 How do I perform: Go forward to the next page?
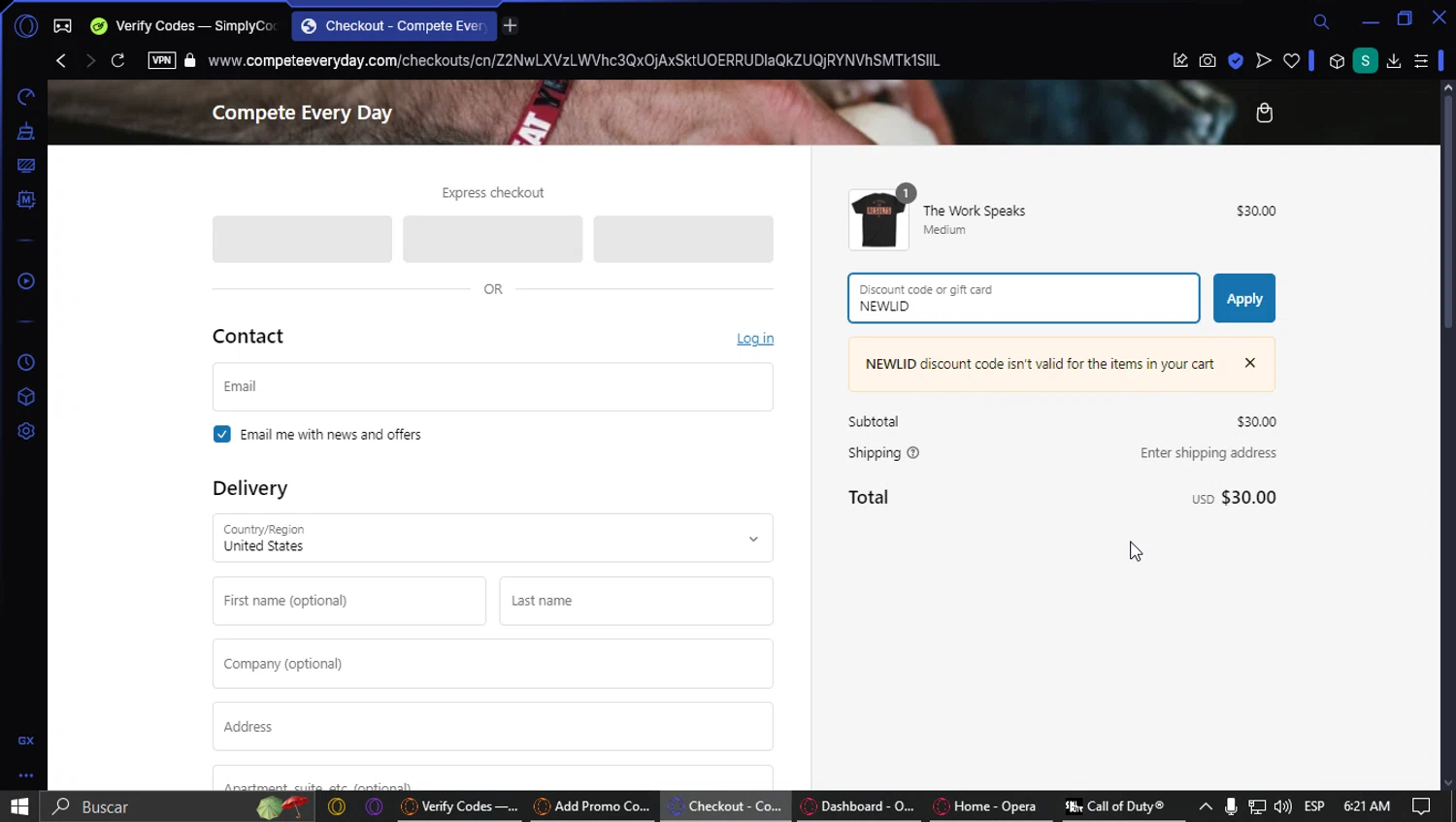[x=90, y=60]
